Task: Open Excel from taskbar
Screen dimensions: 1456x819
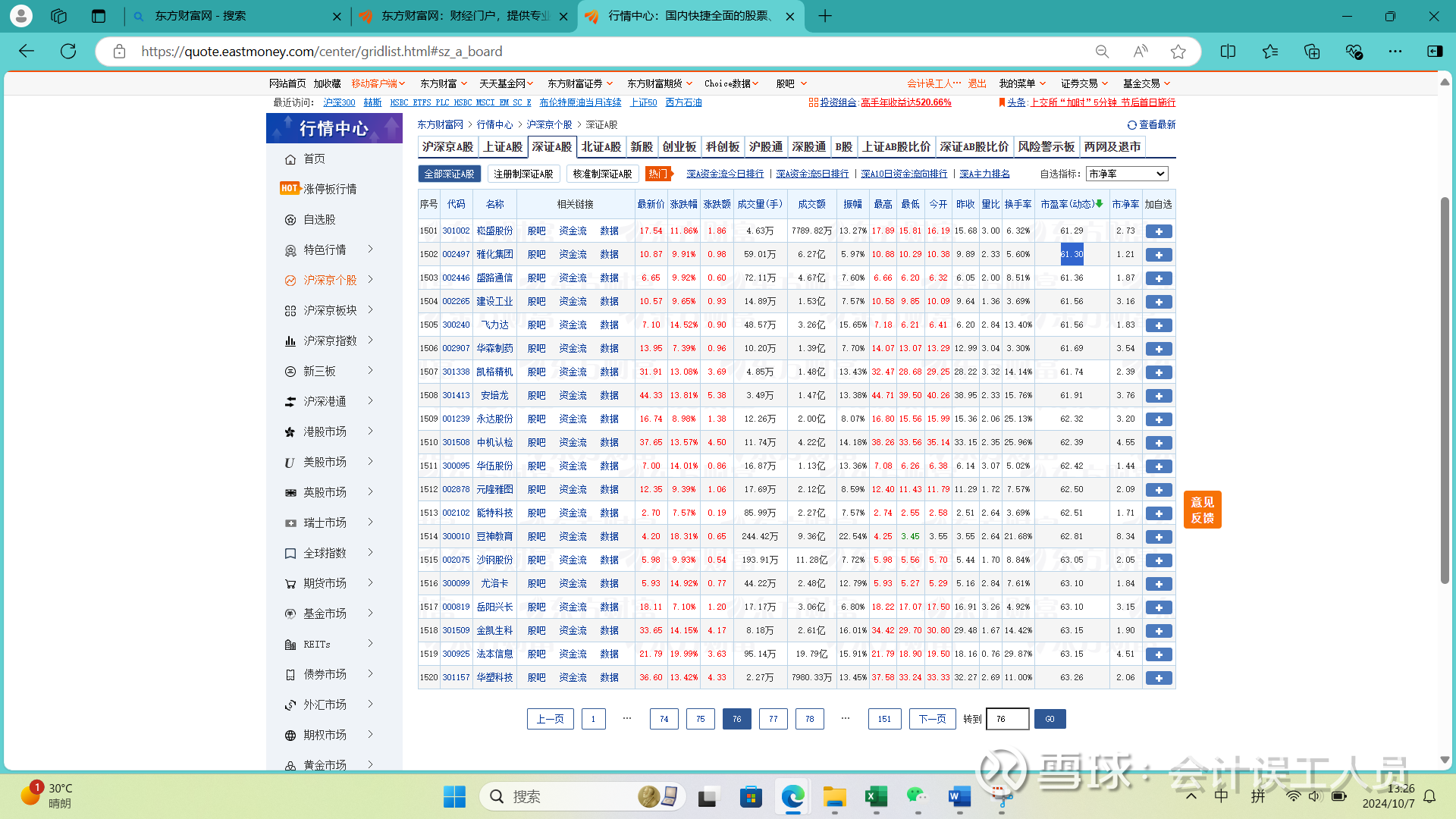Action: (x=876, y=796)
